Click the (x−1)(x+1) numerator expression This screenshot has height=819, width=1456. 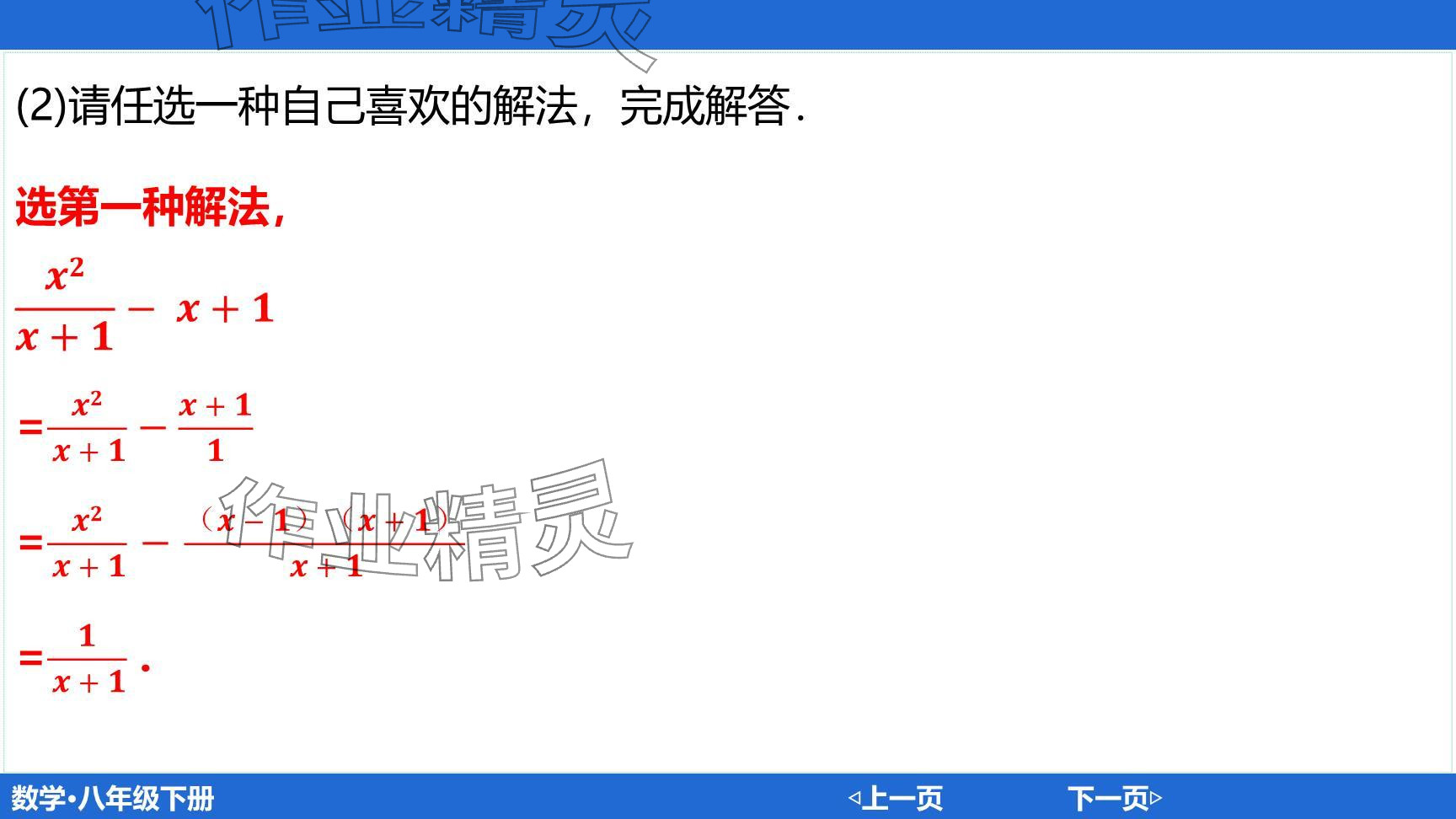324,521
